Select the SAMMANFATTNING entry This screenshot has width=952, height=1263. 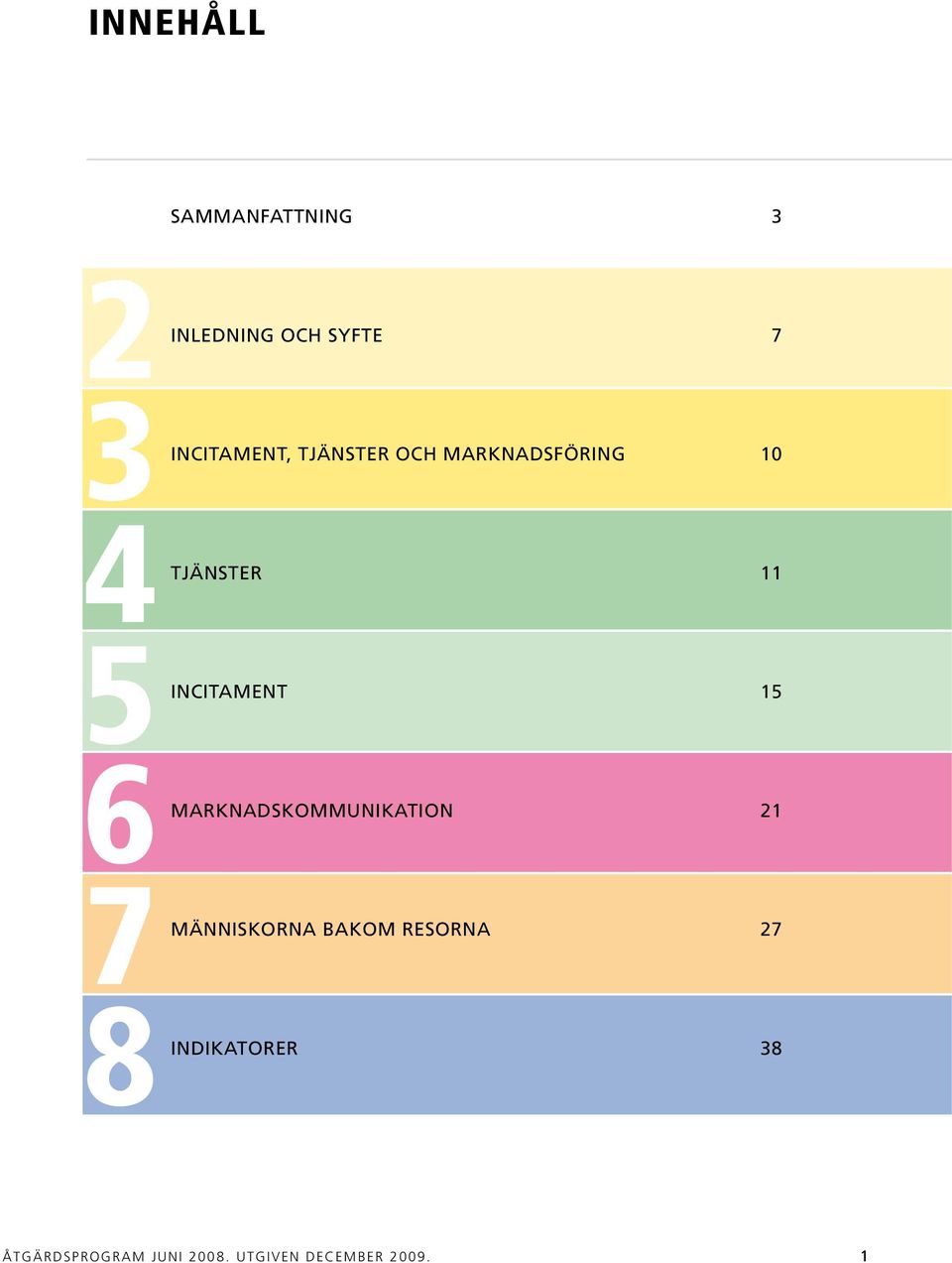click(x=261, y=216)
